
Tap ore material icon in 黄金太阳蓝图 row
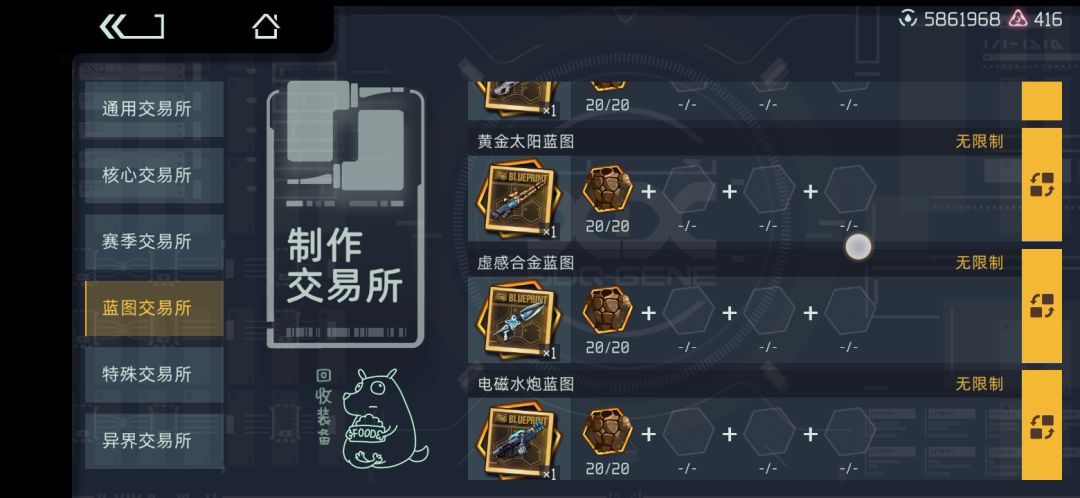607,188
